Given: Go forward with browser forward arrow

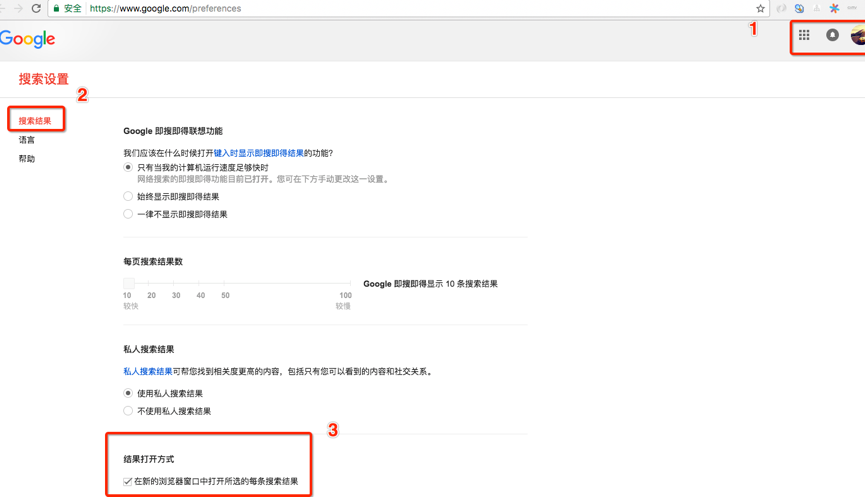Looking at the screenshot, I should [18, 8].
